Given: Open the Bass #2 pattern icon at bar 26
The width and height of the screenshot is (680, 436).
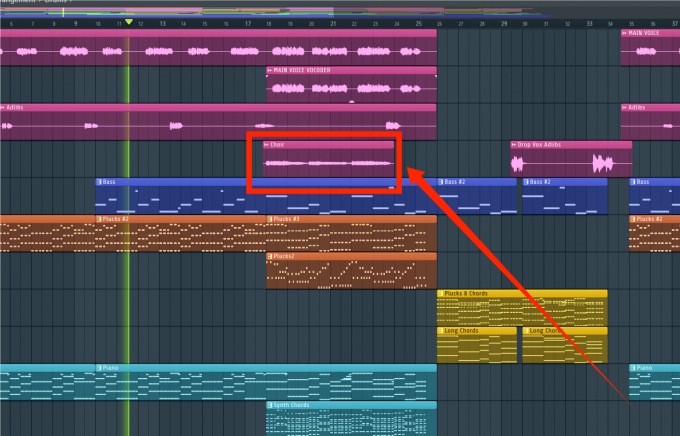Looking at the screenshot, I should [440, 182].
